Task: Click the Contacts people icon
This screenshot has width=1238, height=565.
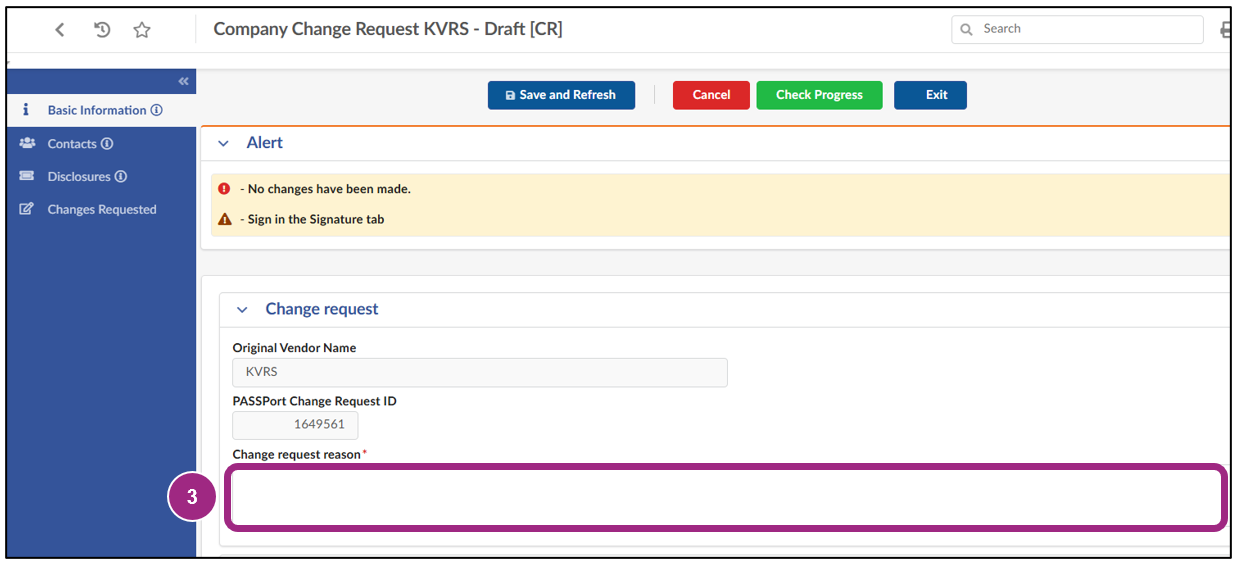Action: coord(27,143)
